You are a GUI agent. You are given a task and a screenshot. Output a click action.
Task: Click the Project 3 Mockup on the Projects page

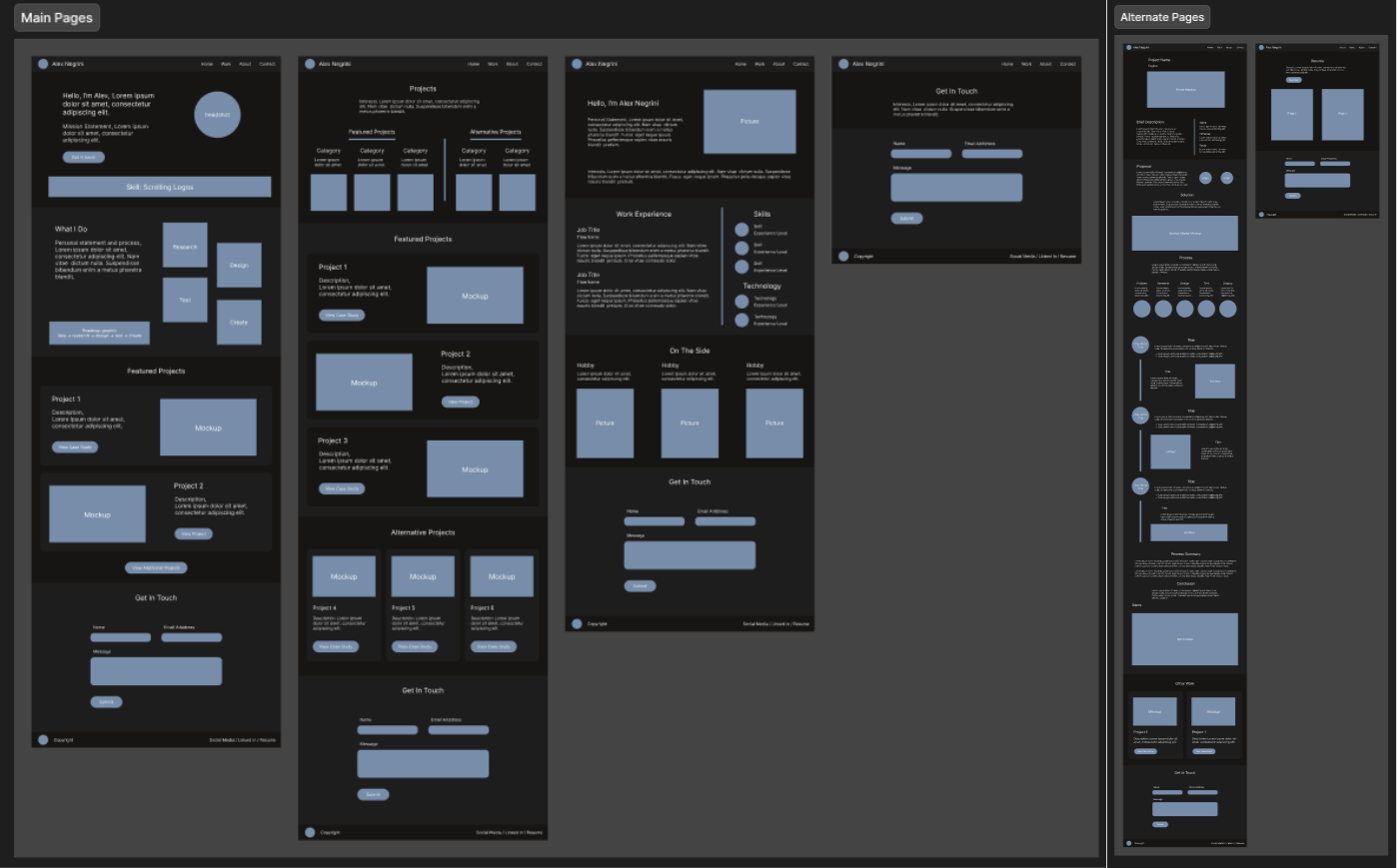tap(475, 468)
